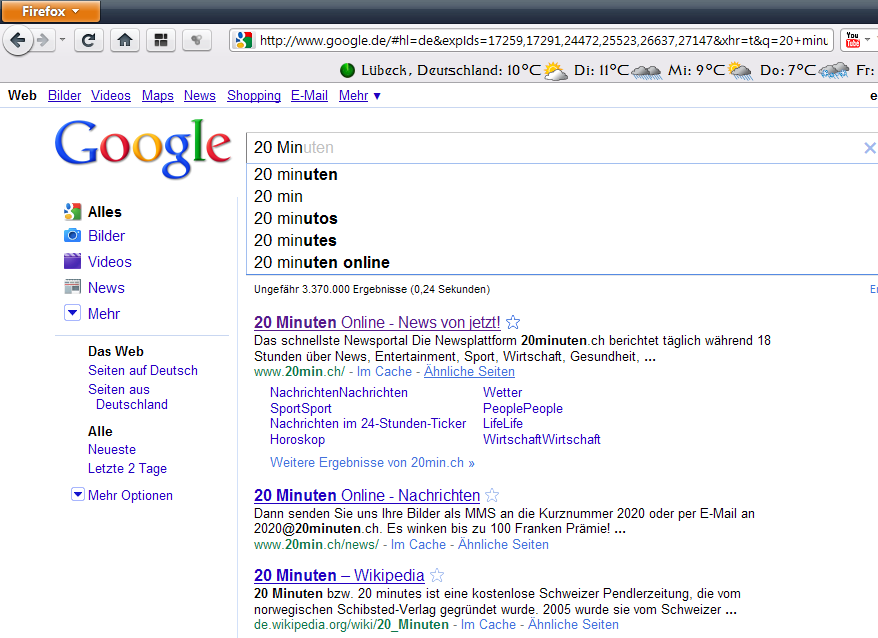
Task: Click the News newspaper icon in sidebar
Action: click(x=72, y=287)
